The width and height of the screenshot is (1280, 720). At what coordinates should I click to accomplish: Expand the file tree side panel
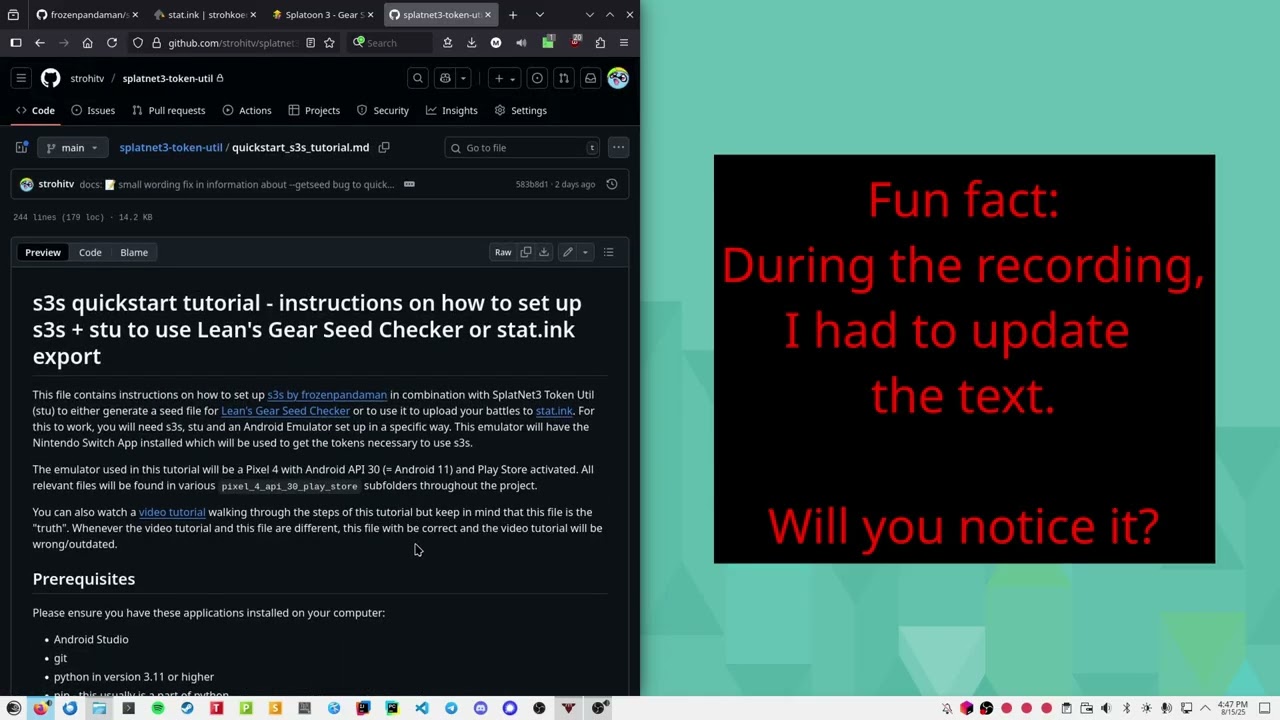point(21,147)
